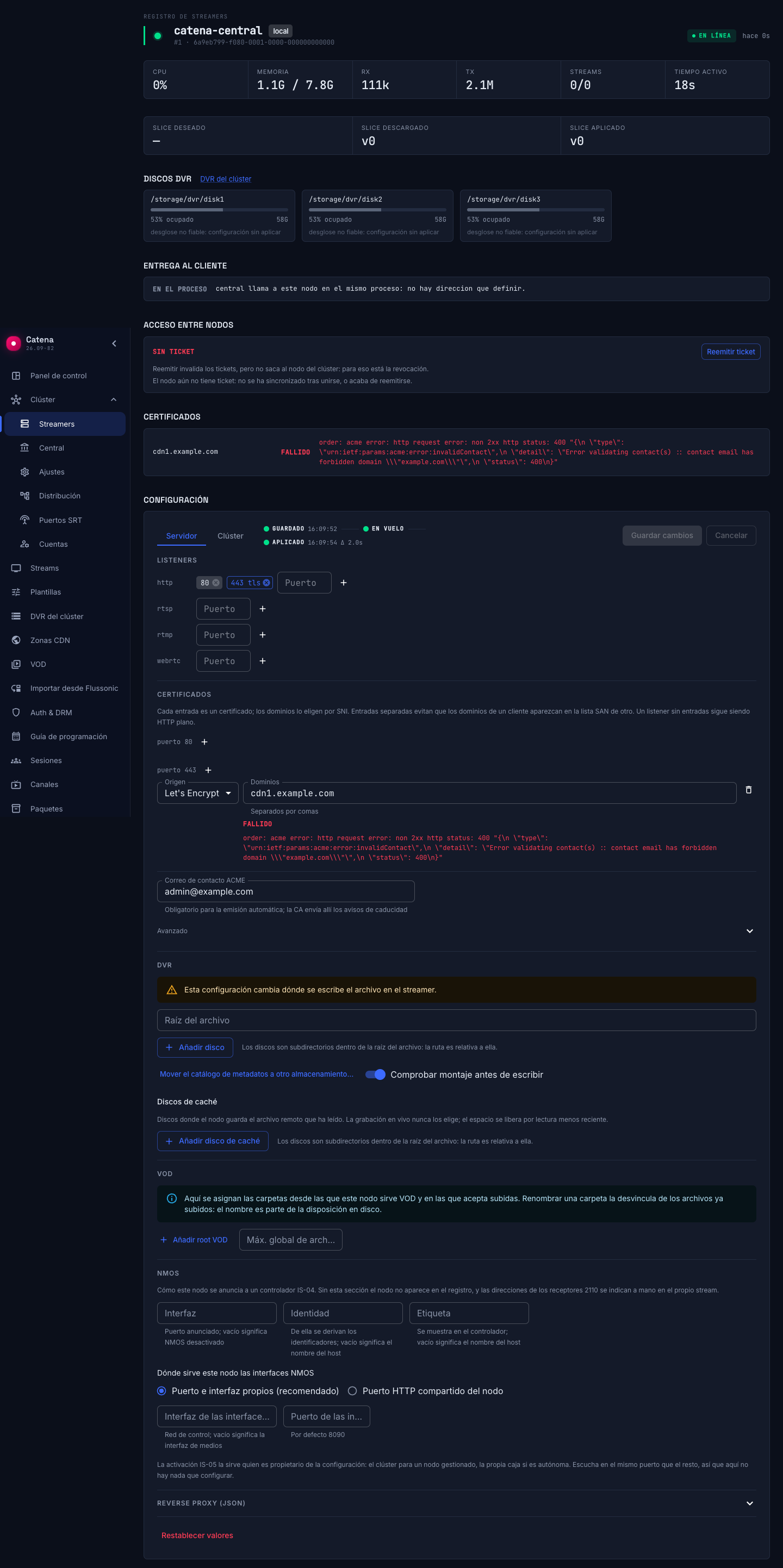Click the Cancelar button

731,536
